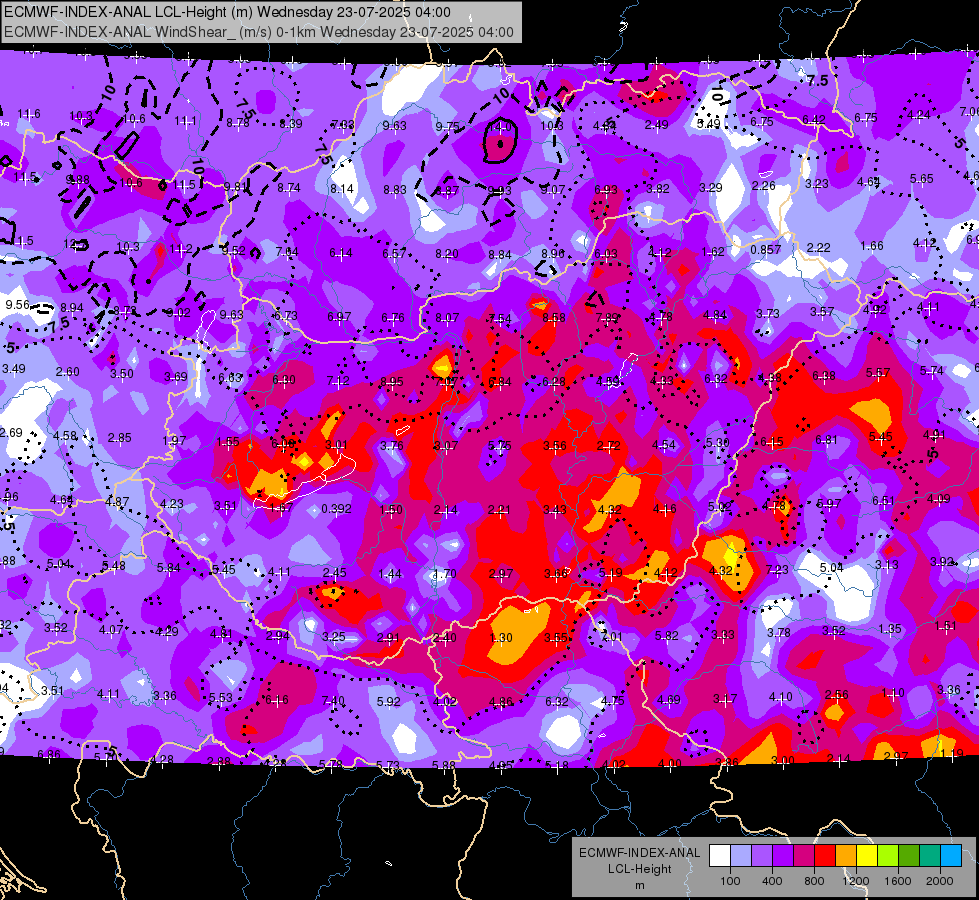979x900 pixels.
Task: Click the wind shear value 14.0
Action: pos(499,127)
